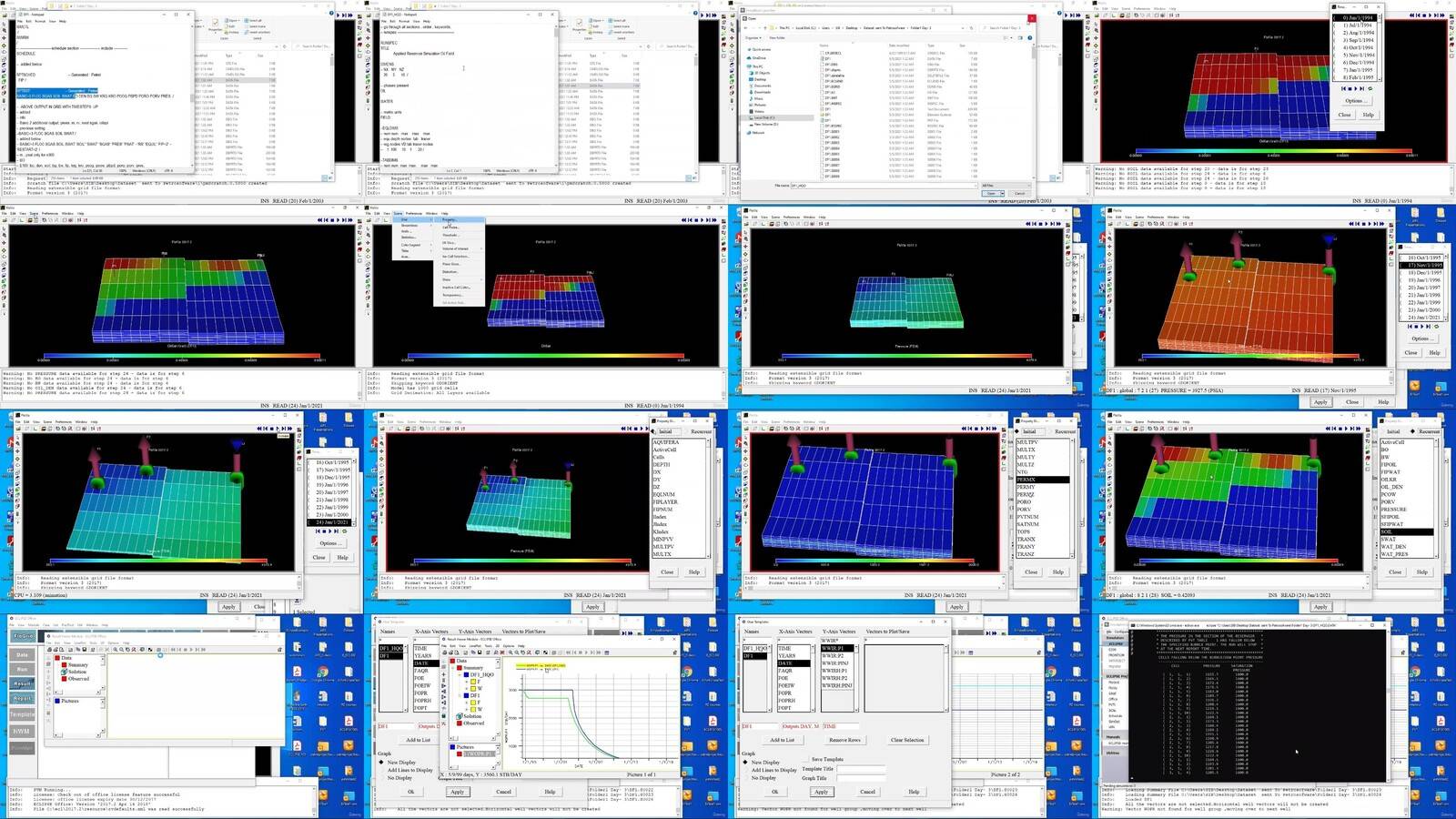Viewport: 1456px width, 819px height.
Task: Click Open button in the file Open dialog
Action: coord(991,194)
